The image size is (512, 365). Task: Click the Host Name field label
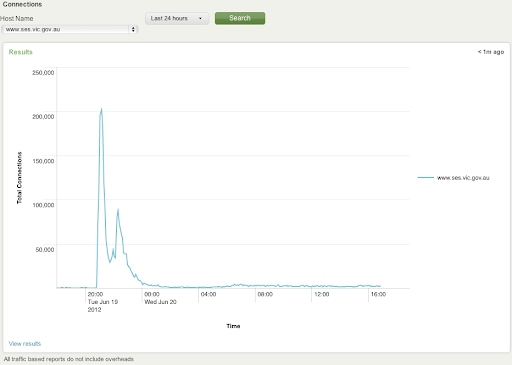pyautogui.click(x=17, y=19)
